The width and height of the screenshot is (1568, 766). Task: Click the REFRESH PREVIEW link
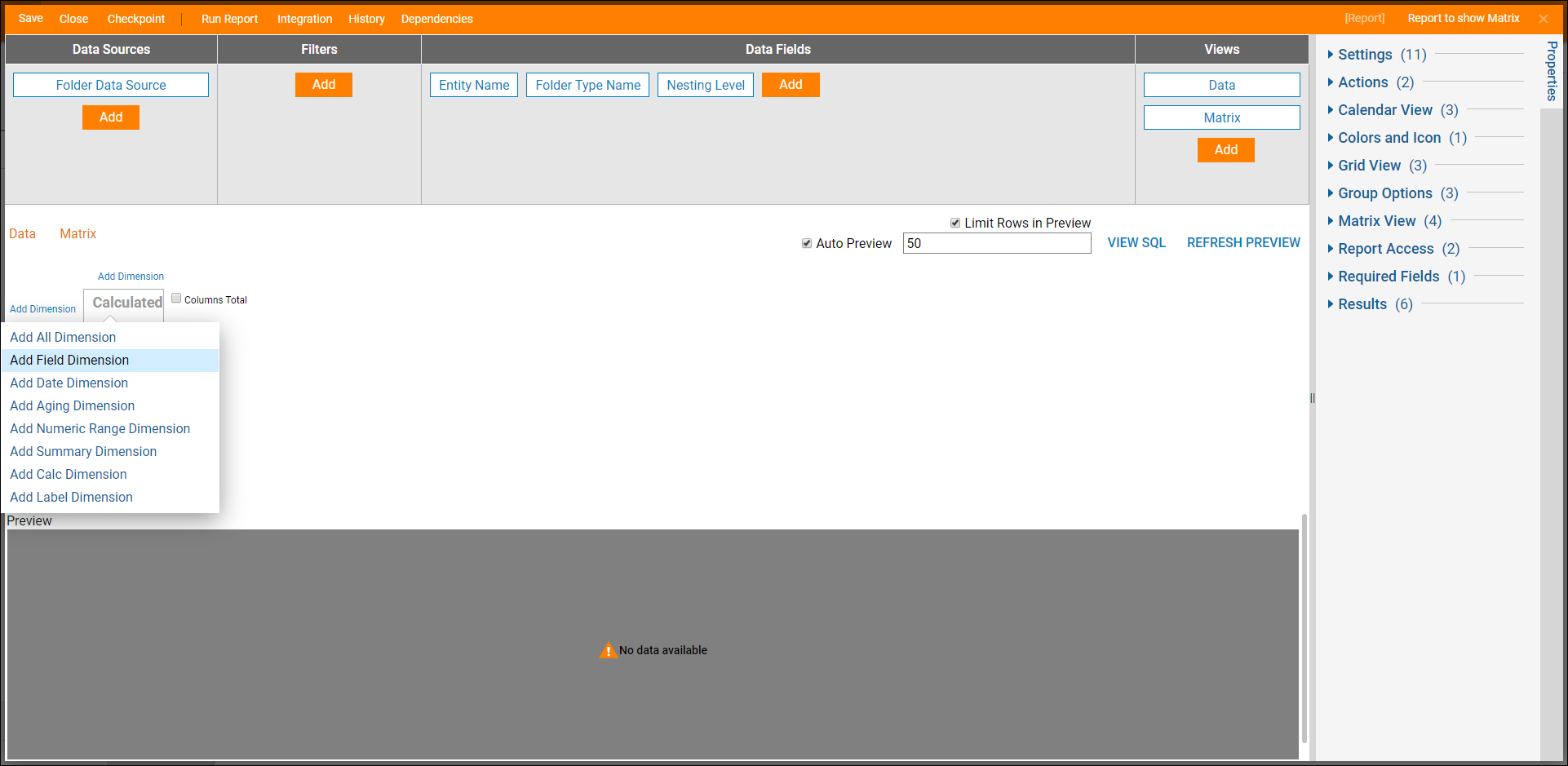(1243, 243)
